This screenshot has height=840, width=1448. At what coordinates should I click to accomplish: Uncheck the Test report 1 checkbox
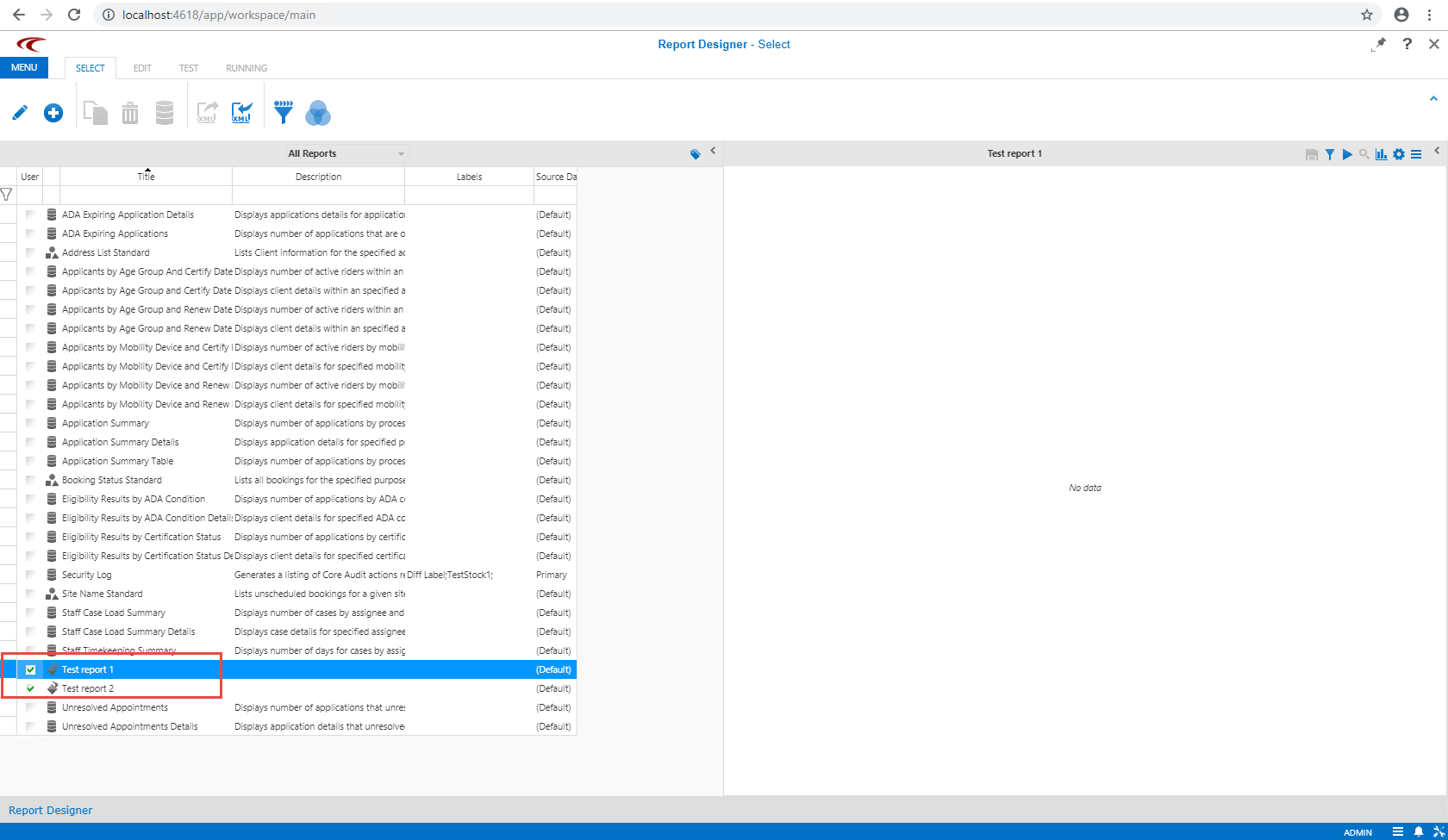[30, 669]
